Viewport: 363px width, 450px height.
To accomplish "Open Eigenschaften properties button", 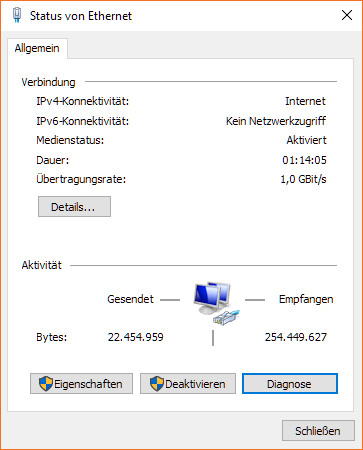I will (x=81, y=384).
